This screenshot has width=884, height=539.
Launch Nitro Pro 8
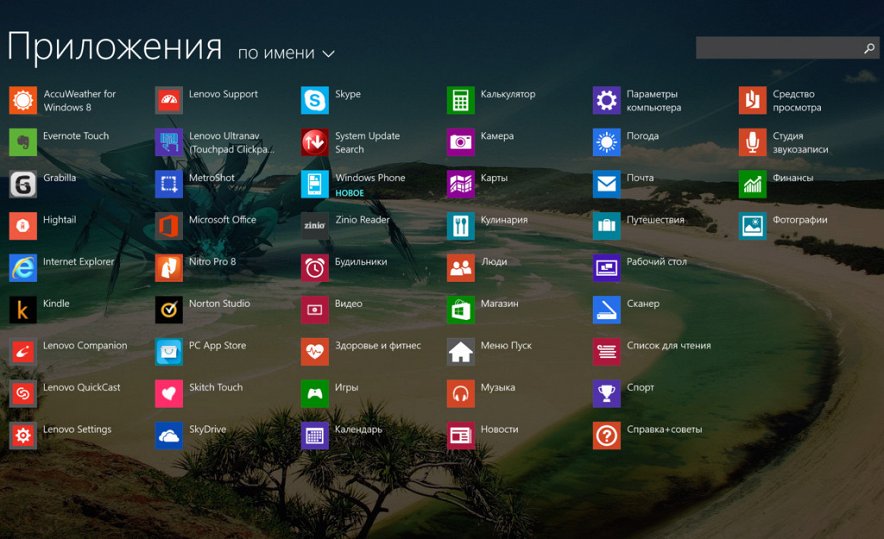(x=169, y=268)
